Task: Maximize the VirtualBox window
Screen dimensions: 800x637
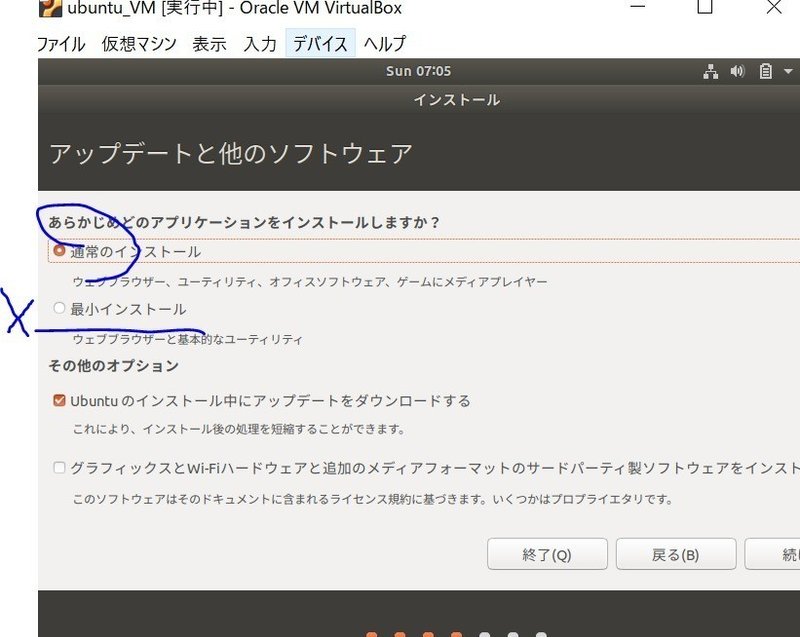Action: point(705,7)
